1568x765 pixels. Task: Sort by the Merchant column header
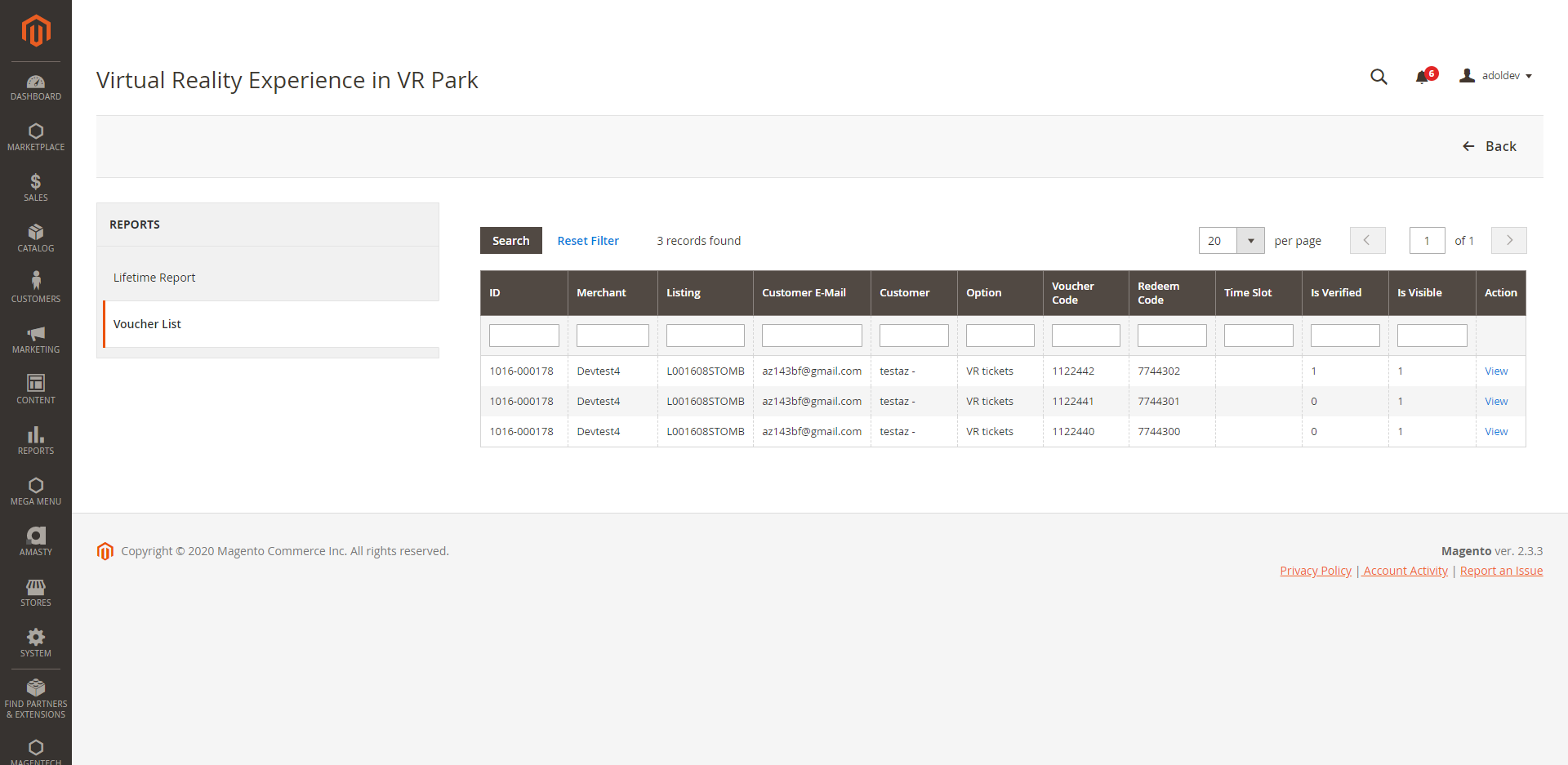[x=612, y=293]
